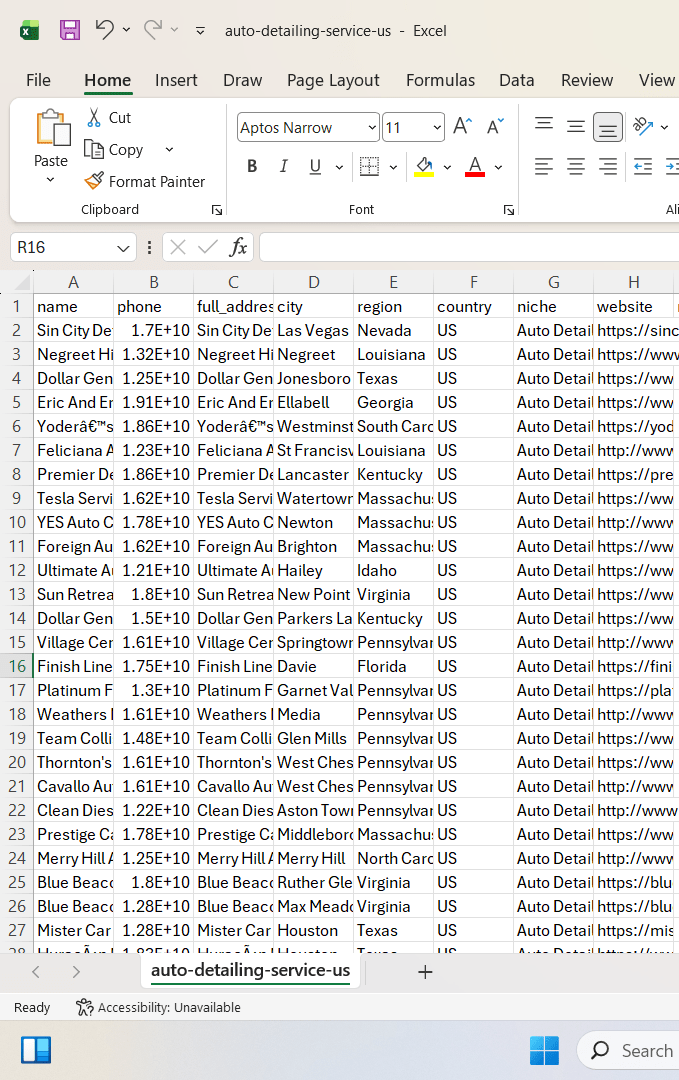Set Middle Align for cells

pyautogui.click(x=576, y=126)
